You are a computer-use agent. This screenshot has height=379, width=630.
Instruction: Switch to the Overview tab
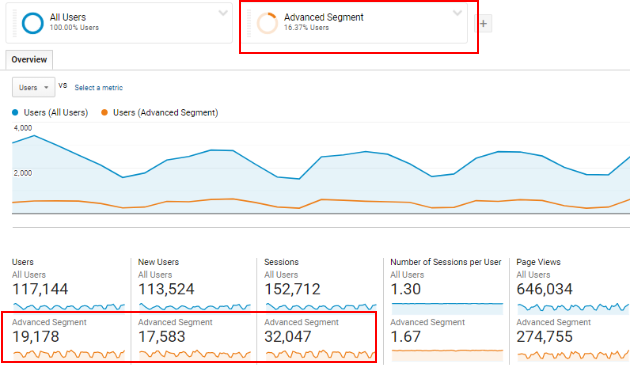point(29,59)
